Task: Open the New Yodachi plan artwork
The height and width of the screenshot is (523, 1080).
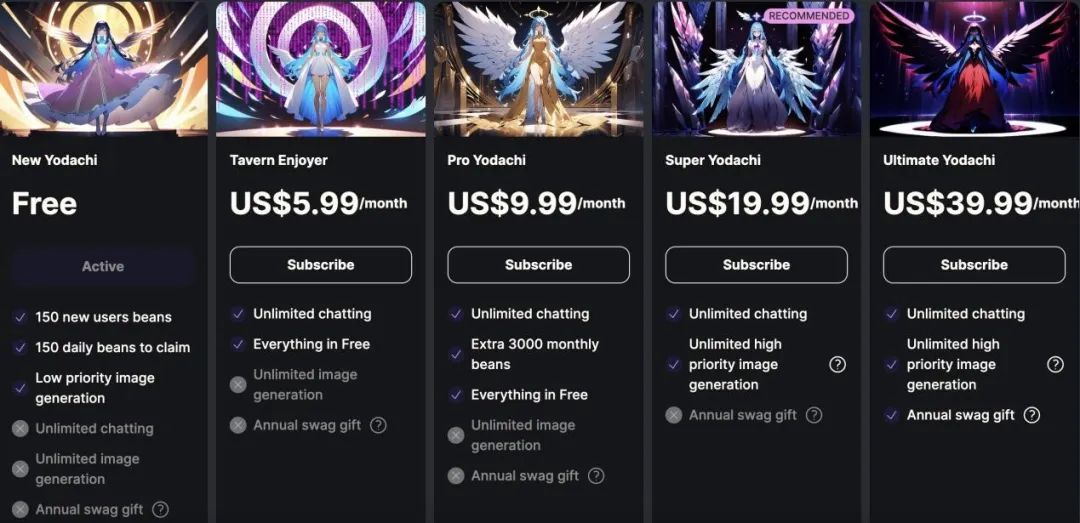Action: coord(104,68)
